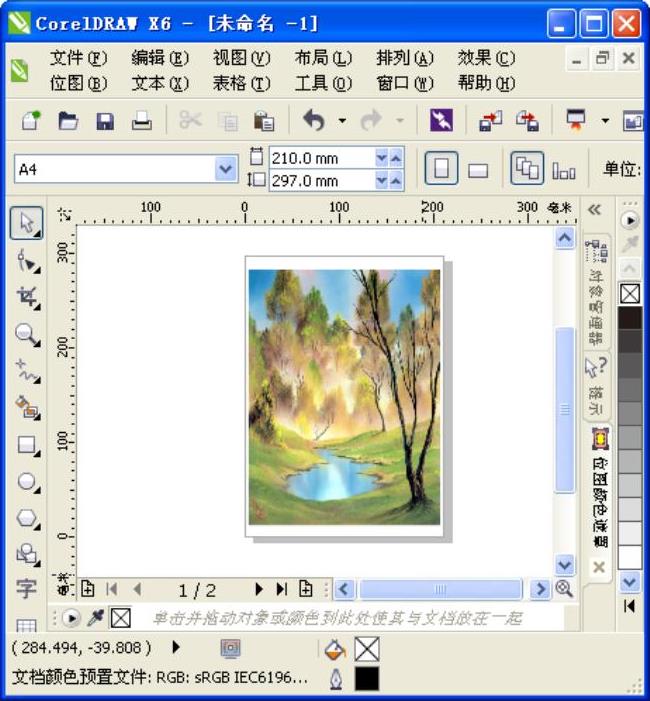Click the black outline color swatch in status bar
Image resolution: width=650 pixels, height=701 pixels.
pos(367,679)
